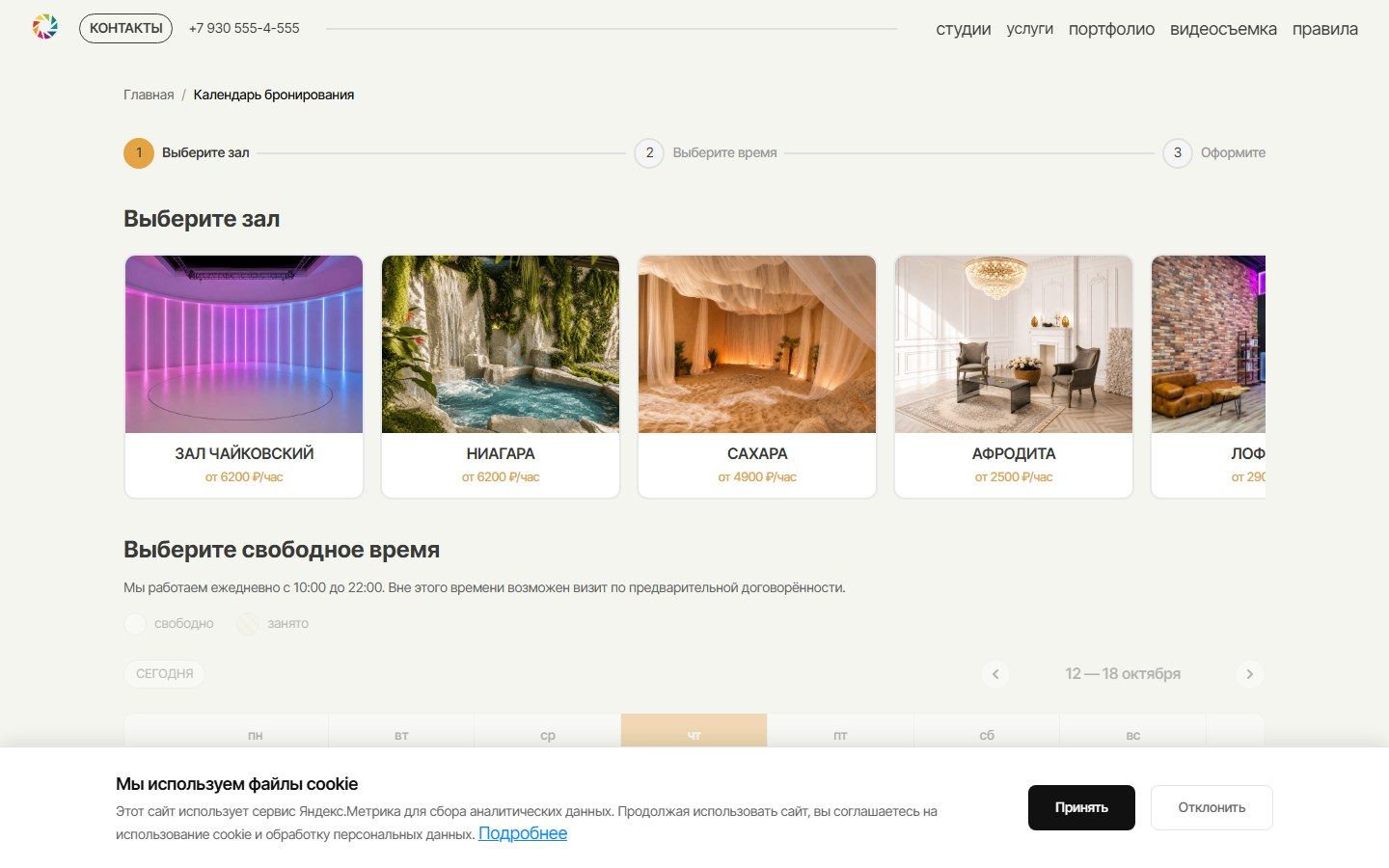Screen dimensions: 1389x868
Task: Advance to next week with right chevron
Action: pyautogui.click(x=1249, y=674)
